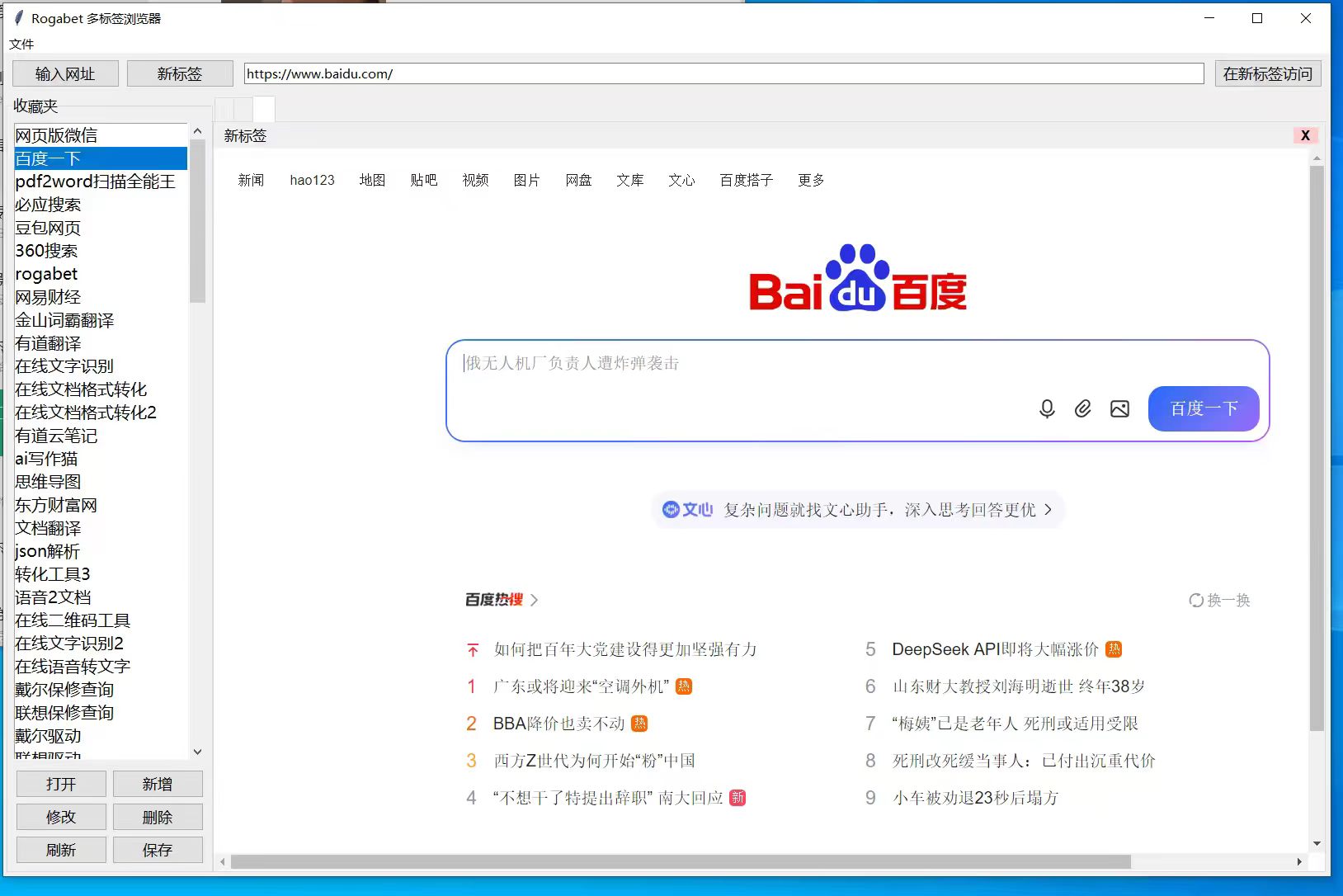Image resolution: width=1343 pixels, height=896 pixels.
Task: Open the hao123 navigation link
Action: (x=313, y=180)
